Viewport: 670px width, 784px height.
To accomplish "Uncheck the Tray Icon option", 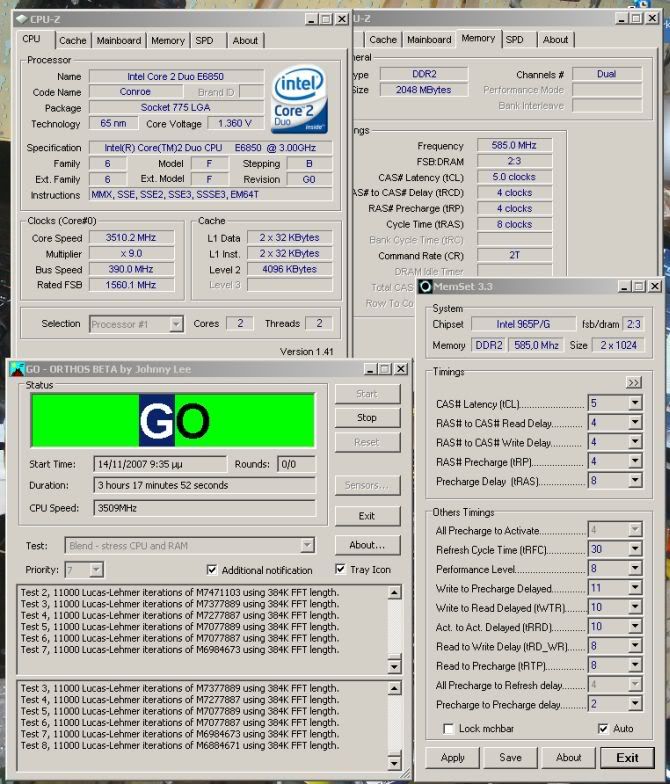I will pyautogui.click(x=340, y=569).
